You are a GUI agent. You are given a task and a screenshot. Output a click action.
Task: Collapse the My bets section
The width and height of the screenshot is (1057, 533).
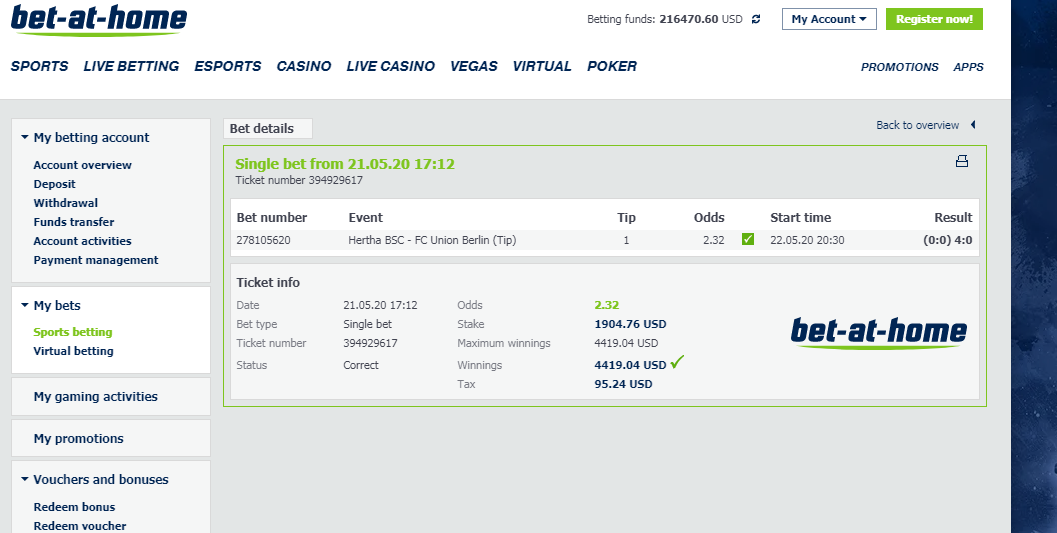coord(25,305)
